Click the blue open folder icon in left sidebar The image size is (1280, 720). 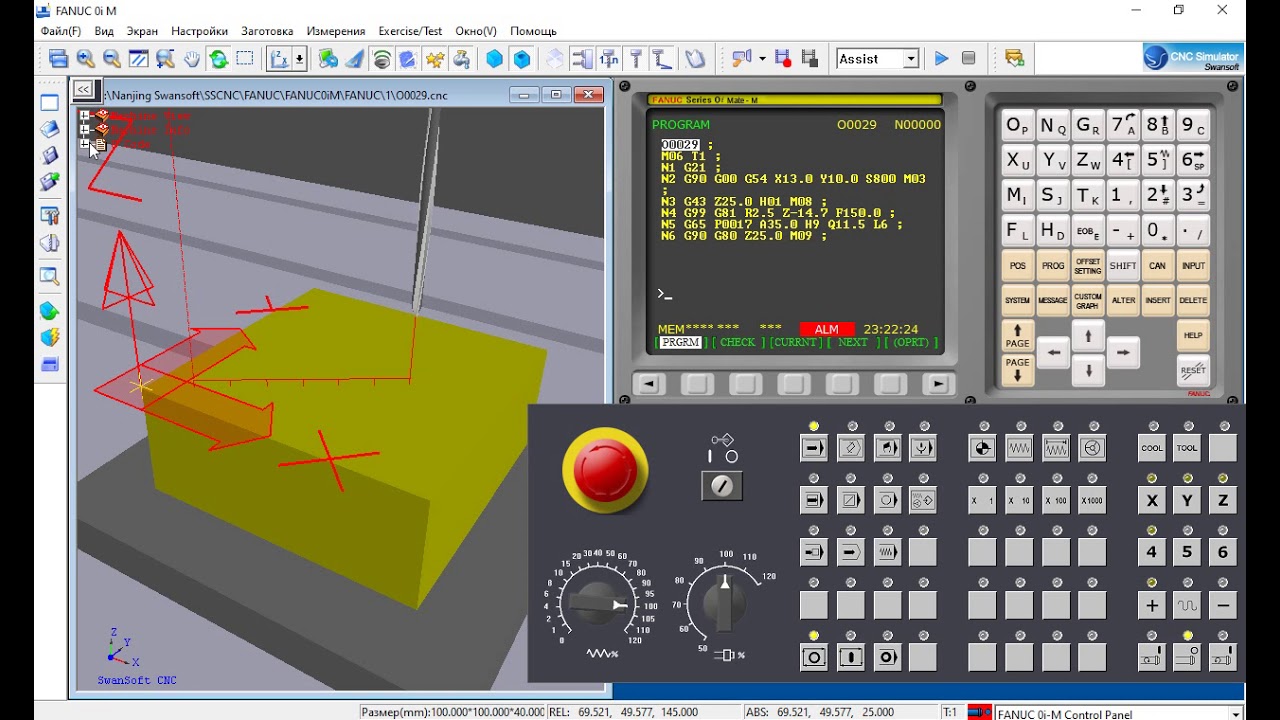point(49,129)
